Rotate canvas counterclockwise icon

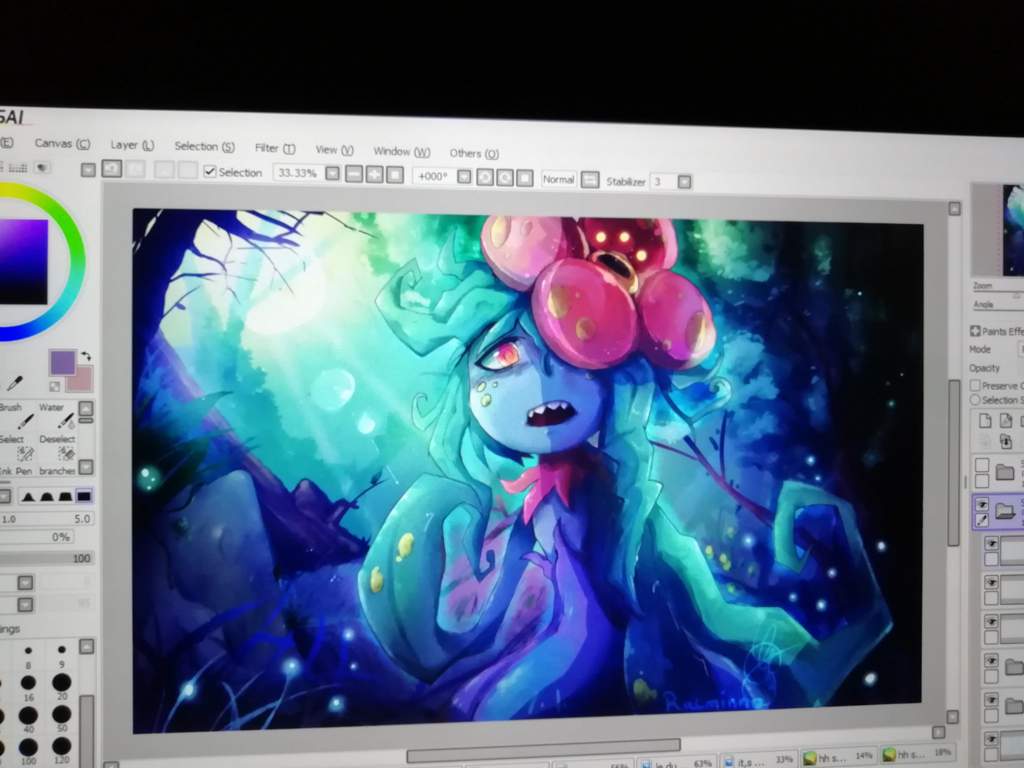485,178
